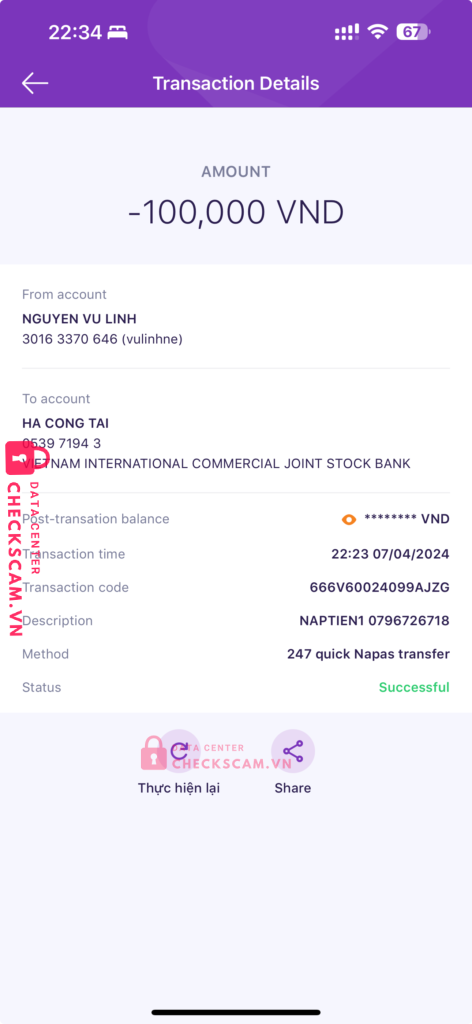Tap the Share label
The width and height of the screenshot is (472, 1024).
[292, 788]
